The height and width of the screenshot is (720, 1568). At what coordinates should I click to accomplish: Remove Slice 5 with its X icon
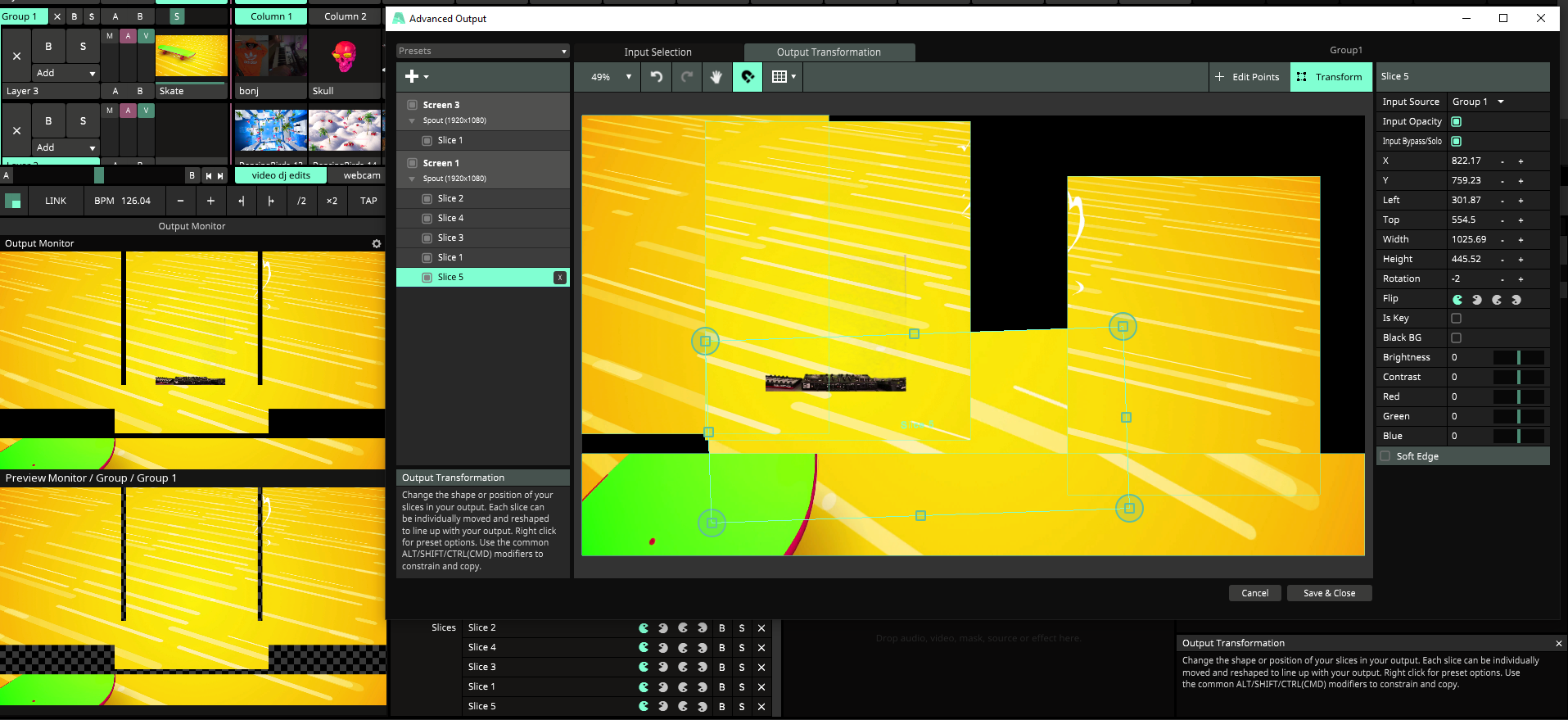pyautogui.click(x=559, y=278)
